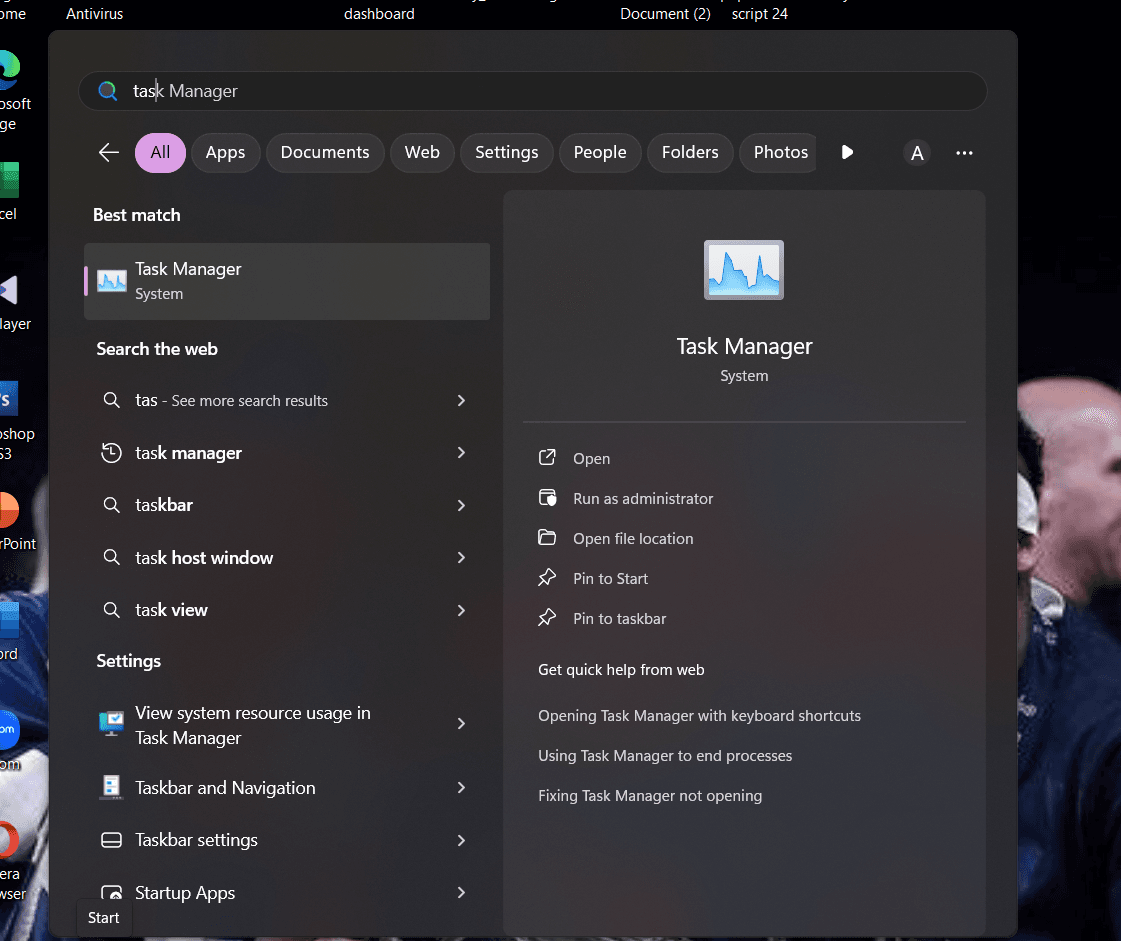Select the Documents filter tab
The height and width of the screenshot is (941, 1121).
[x=325, y=153]
